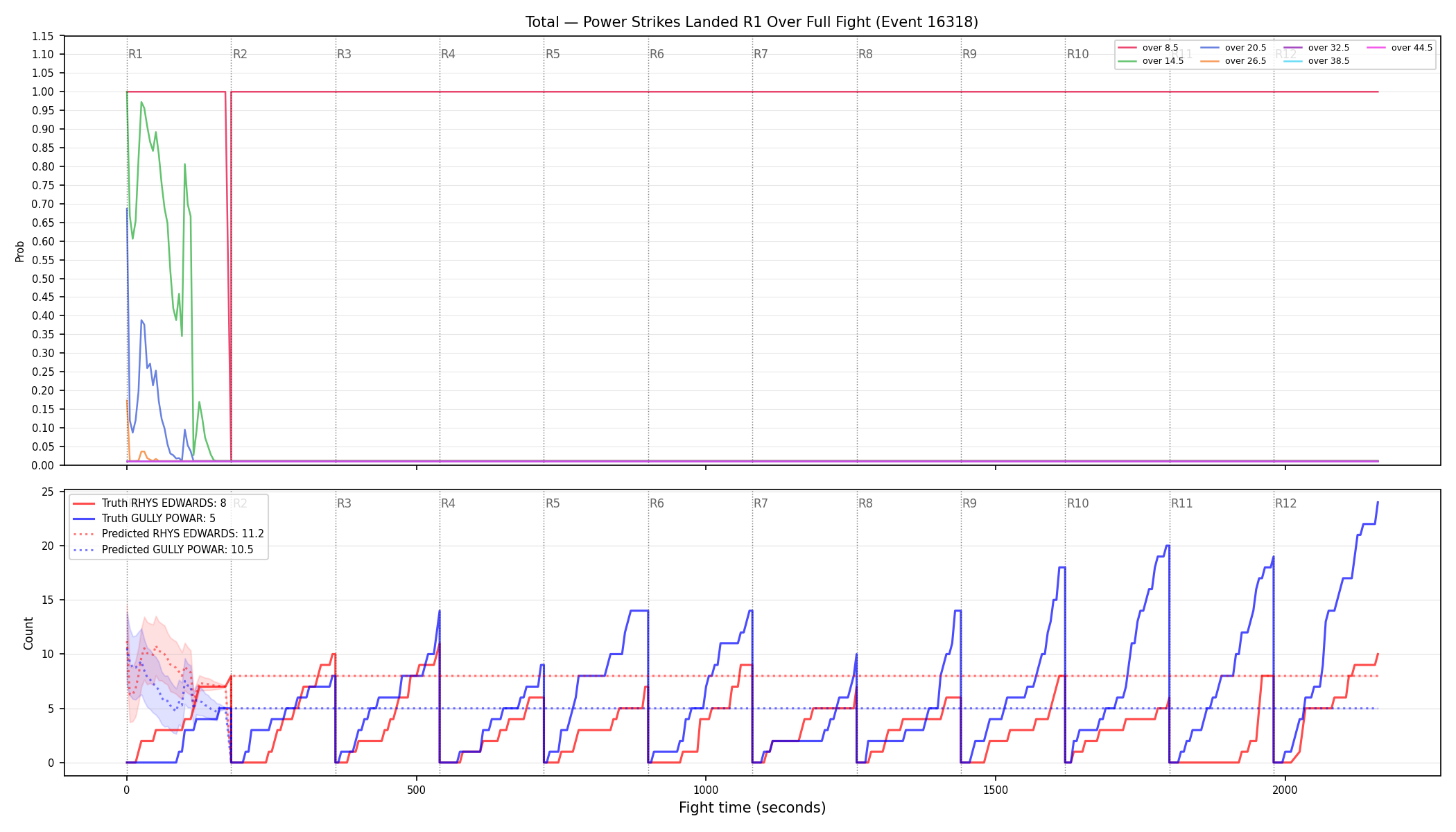The height and width of the screenshot is (832, 1456).
Task: Click the 0.50 tick on the Prob axis
Action: point(44,279)
